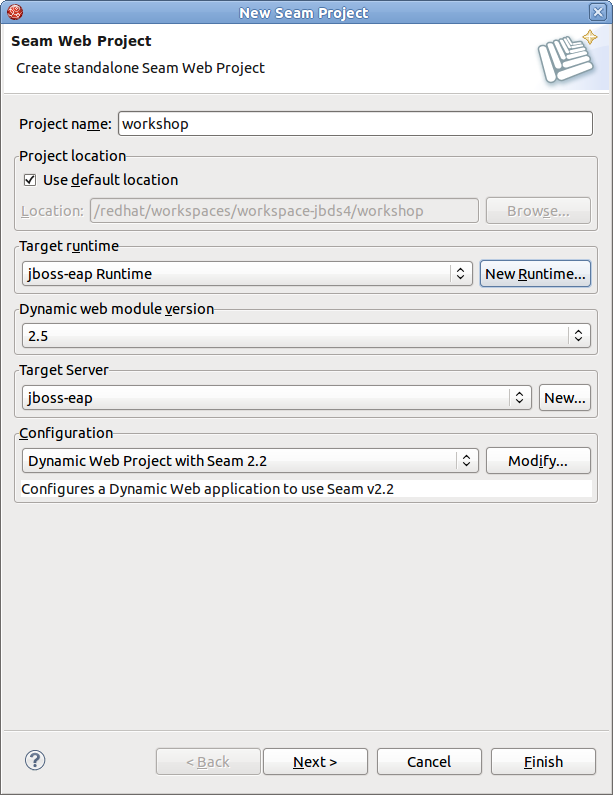Click Finish to create the project
This screenshot has height=795, width=613.
tap(543, 762)
